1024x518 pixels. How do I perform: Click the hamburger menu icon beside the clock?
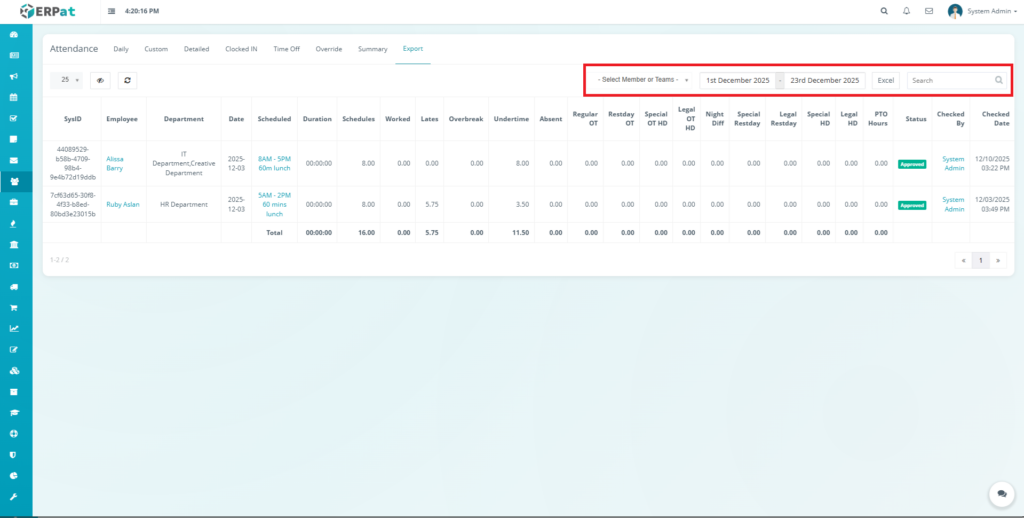tap(111, 11)
